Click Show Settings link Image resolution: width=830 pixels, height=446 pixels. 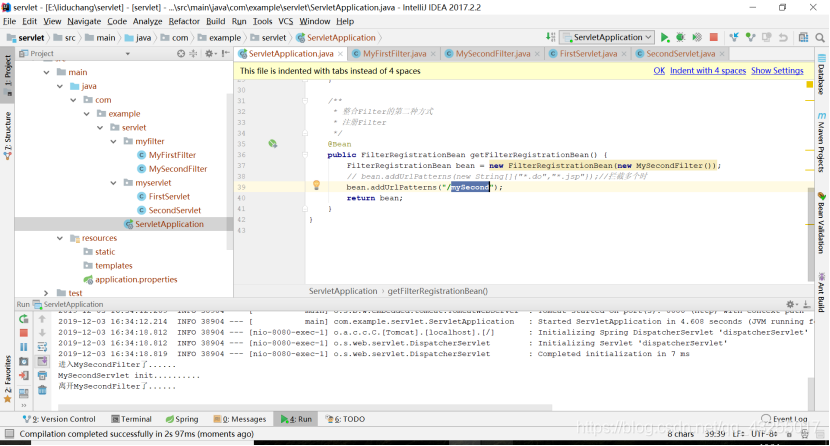777,70
